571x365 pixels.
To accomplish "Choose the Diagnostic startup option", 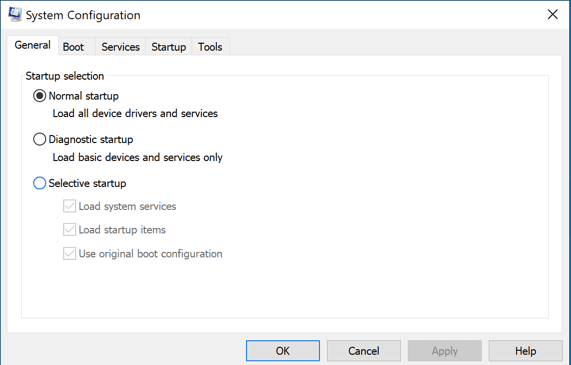I will point(39,139).
